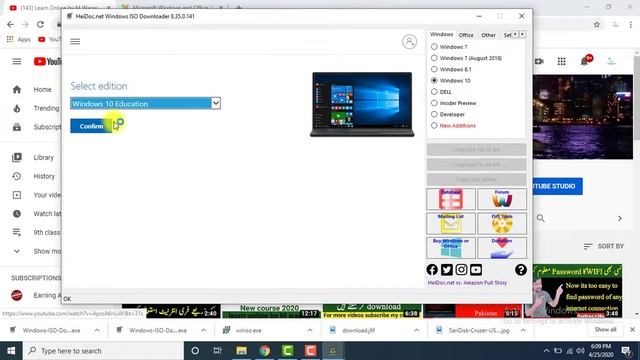Open the hamburger menu in ISO Downloader
Image resolution: width=640 pixels, height=360 pixels.
click(75, 41)
